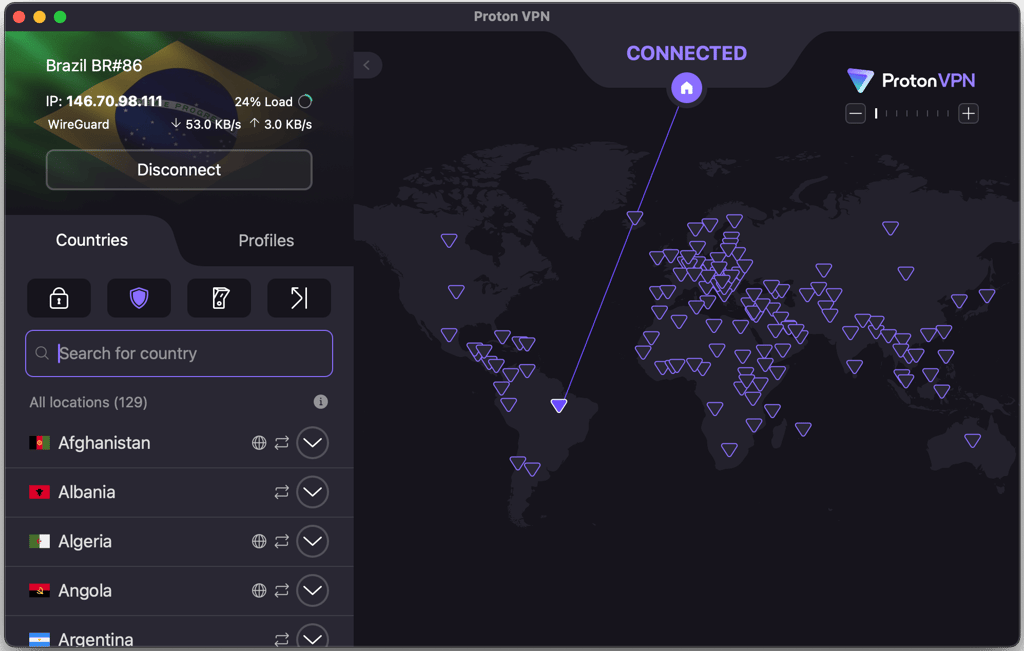Click Afghanistan P2P arrows icon
Viewport: 1024px width, 651px height.
(281, 443)
